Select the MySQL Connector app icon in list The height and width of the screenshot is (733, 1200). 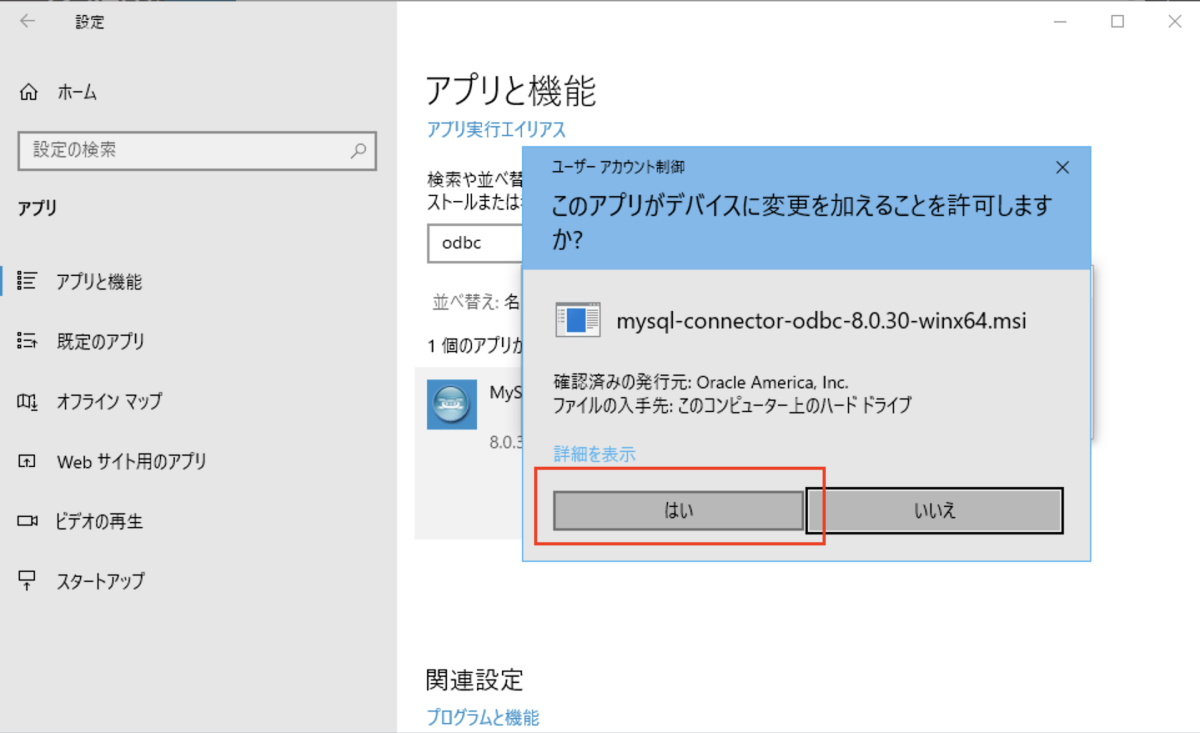[x=452, y=404]
